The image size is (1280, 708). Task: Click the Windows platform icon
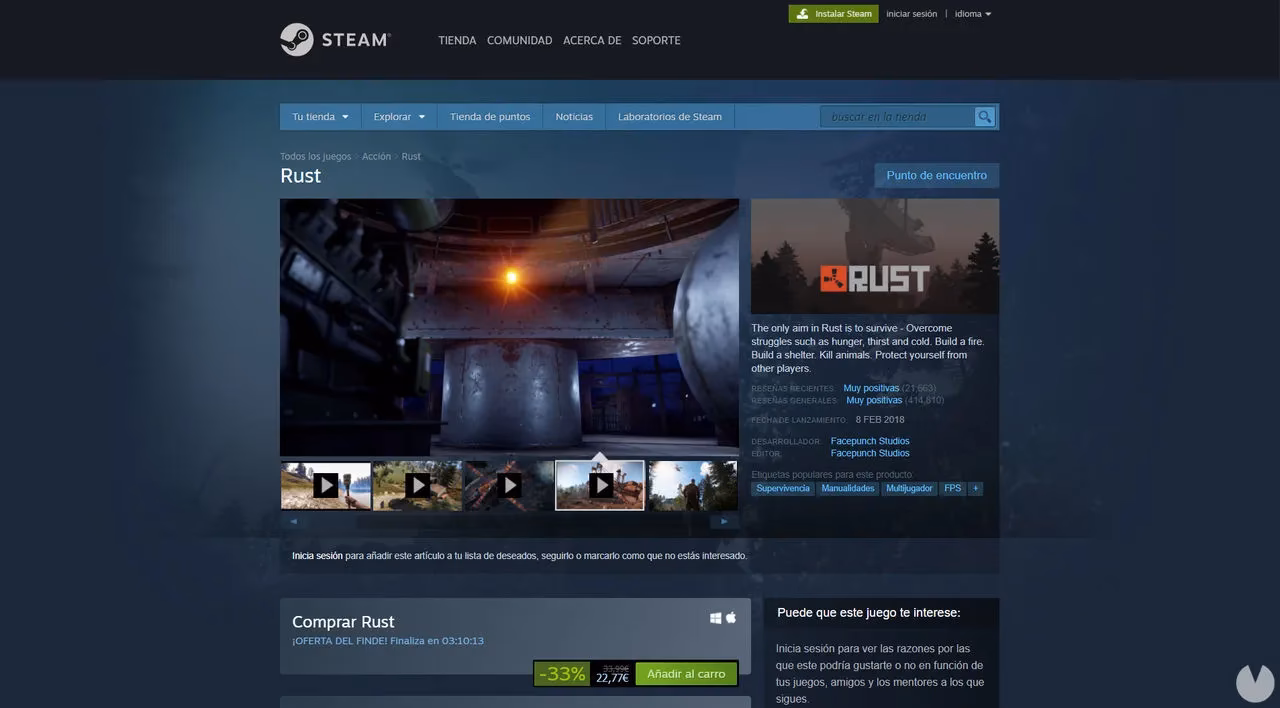[716, 618]
